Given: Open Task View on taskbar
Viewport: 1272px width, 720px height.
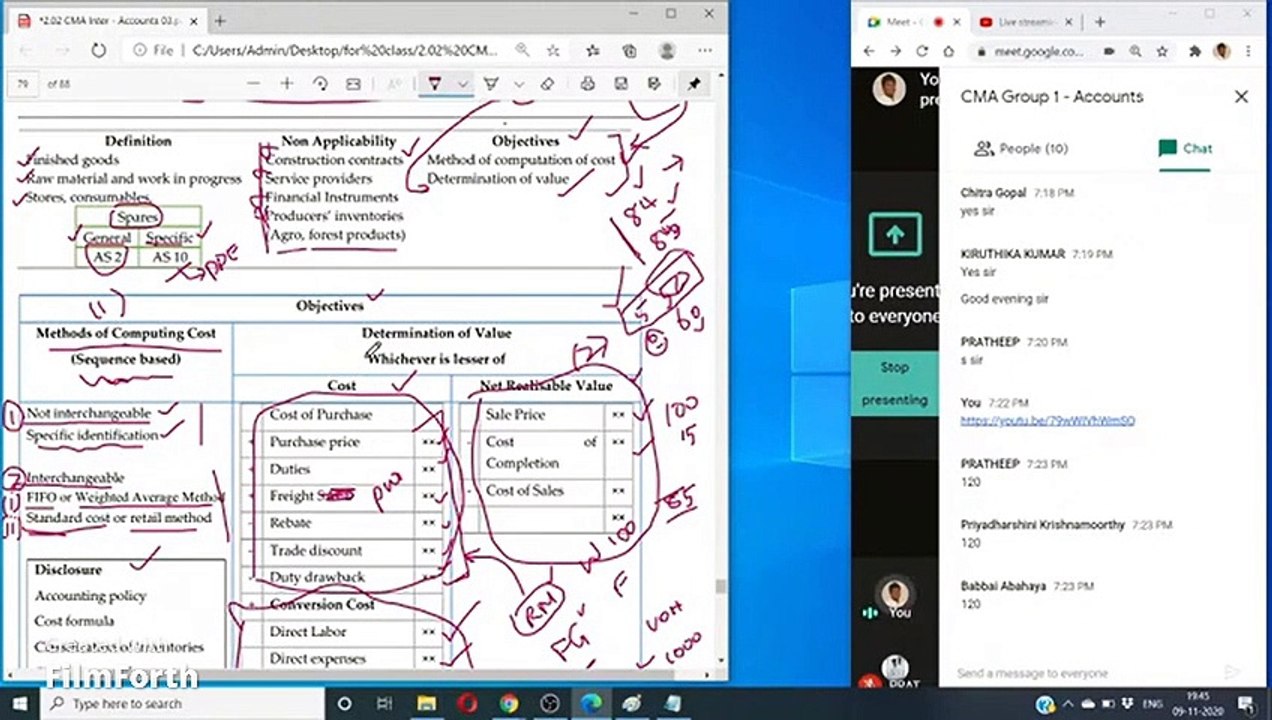Looking at the screenshot, I should tap(385, 704).
